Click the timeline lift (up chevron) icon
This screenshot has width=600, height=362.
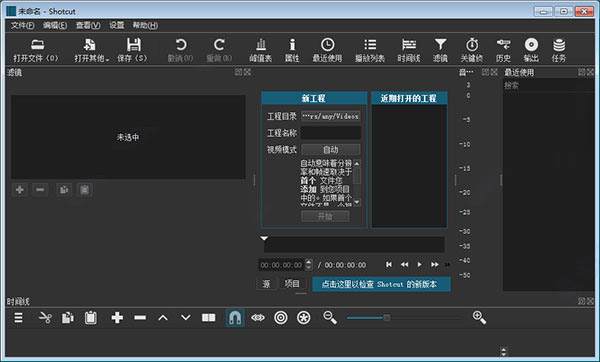click(x=163, y=318)
